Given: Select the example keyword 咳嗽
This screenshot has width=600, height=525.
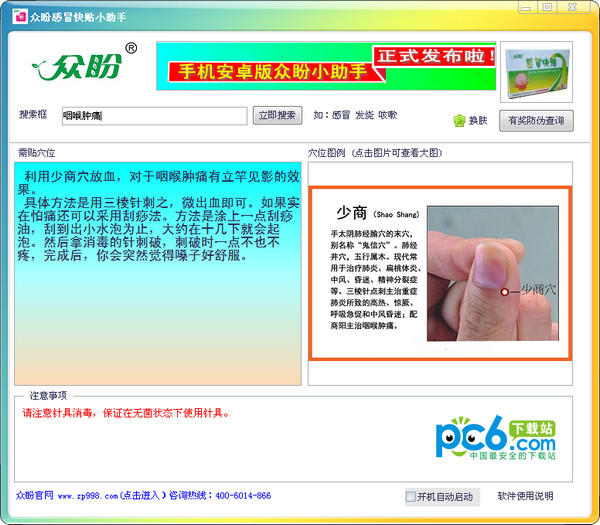Looking at the screenshot, I should 388,115.
